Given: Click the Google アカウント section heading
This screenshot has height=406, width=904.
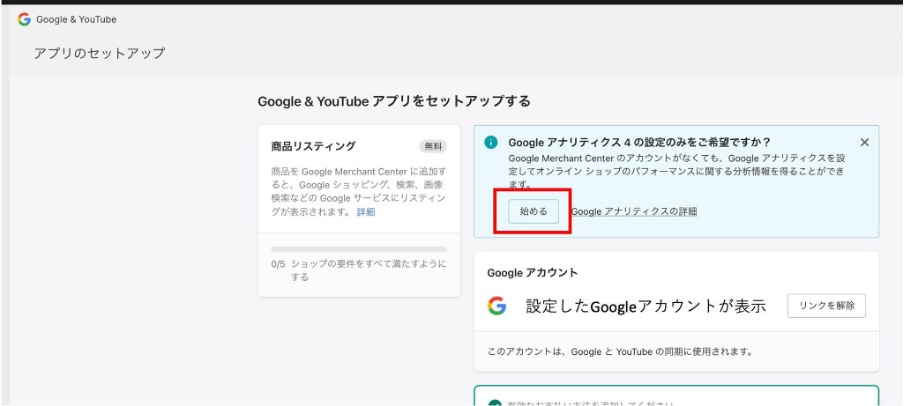Looking at the screenshot, I should [x=532, y=273].
